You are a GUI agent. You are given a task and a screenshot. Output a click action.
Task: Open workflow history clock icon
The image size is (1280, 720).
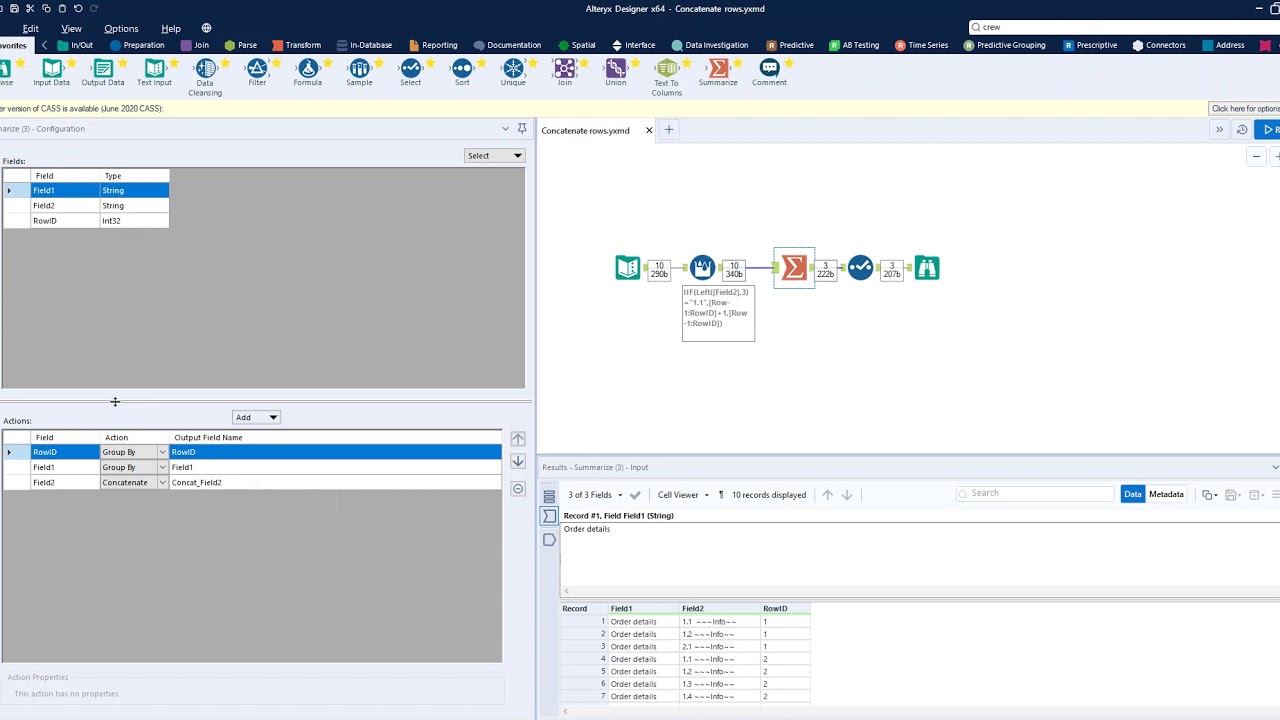click(x=1242, y=130)
